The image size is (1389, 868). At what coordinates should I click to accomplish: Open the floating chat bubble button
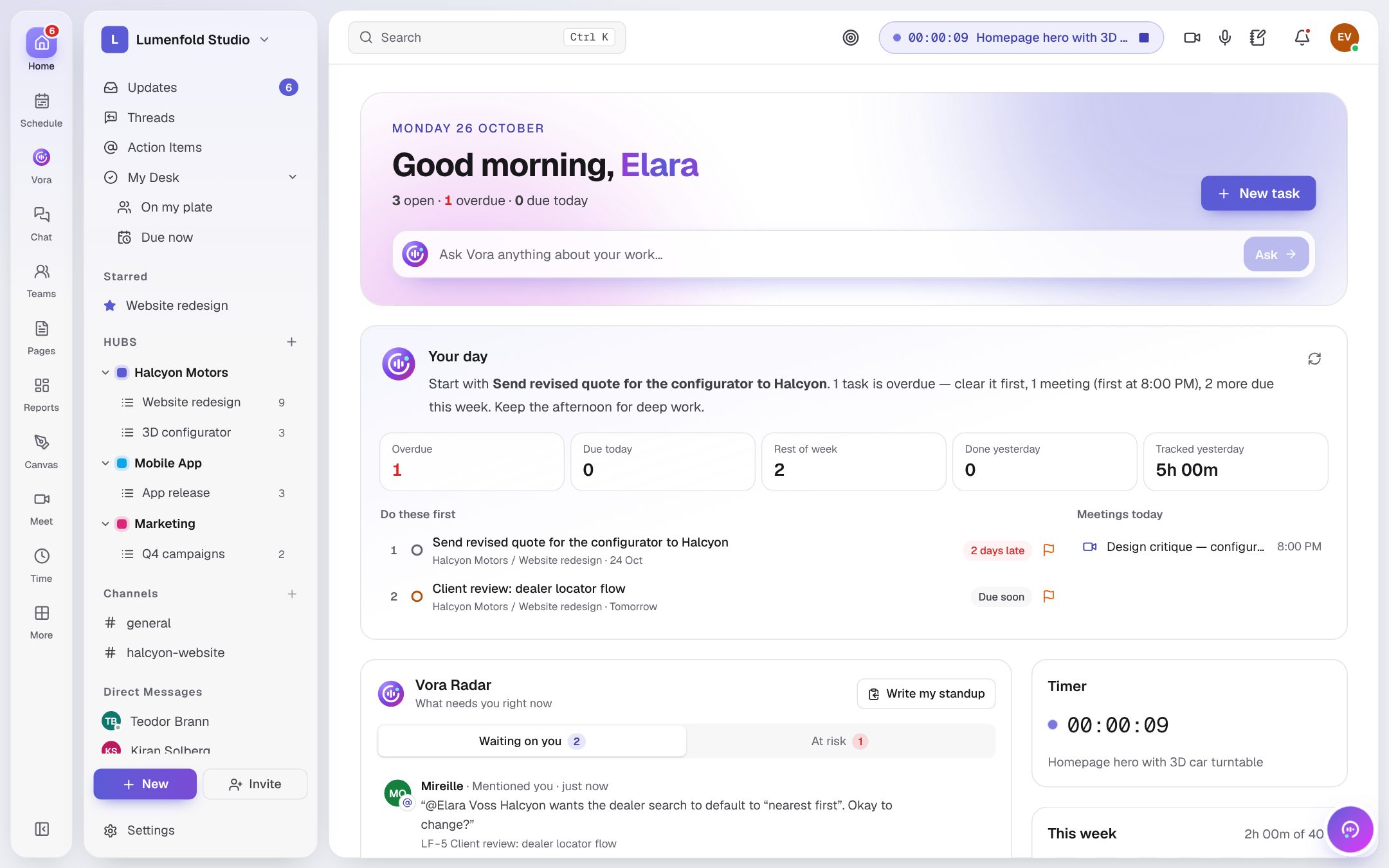[1350, 829]
